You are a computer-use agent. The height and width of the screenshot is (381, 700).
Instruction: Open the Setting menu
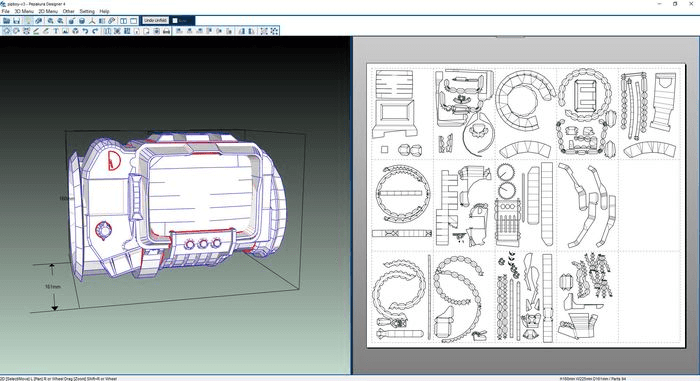click(87, 11)
